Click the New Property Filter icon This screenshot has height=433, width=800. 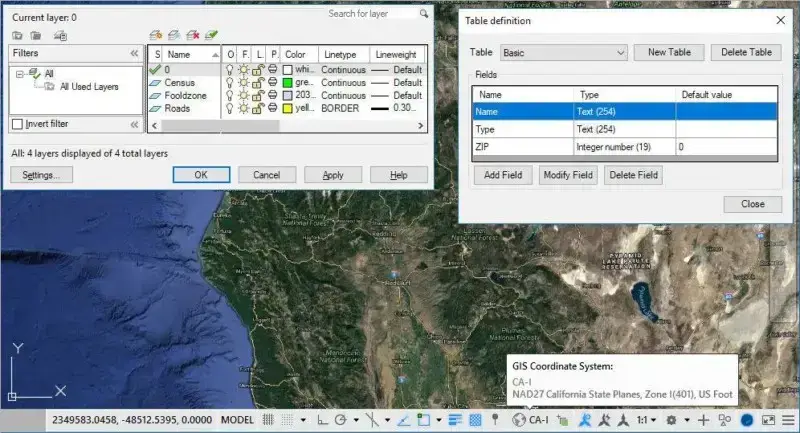18,35
